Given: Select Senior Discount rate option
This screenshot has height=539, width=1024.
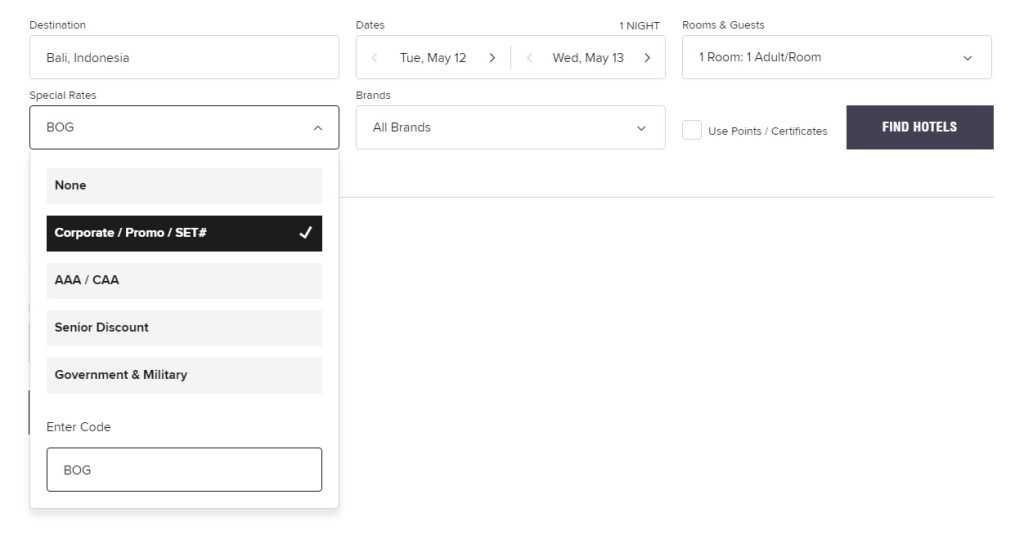Looking at the screenshot, I should 184,328.
